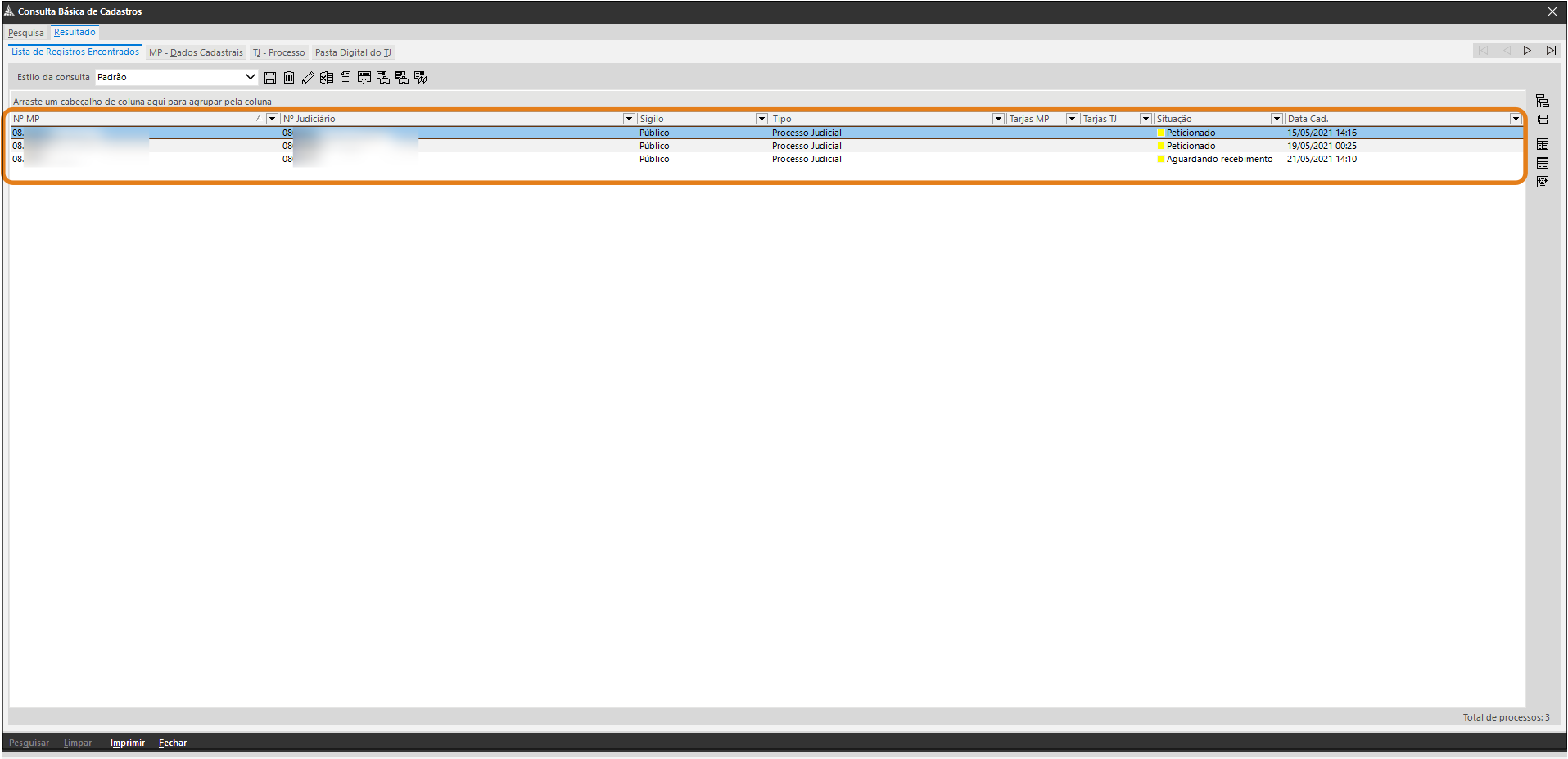Delete the query style using the trash icon
This screenshot has height=759, width=1568.
point(289,78)
